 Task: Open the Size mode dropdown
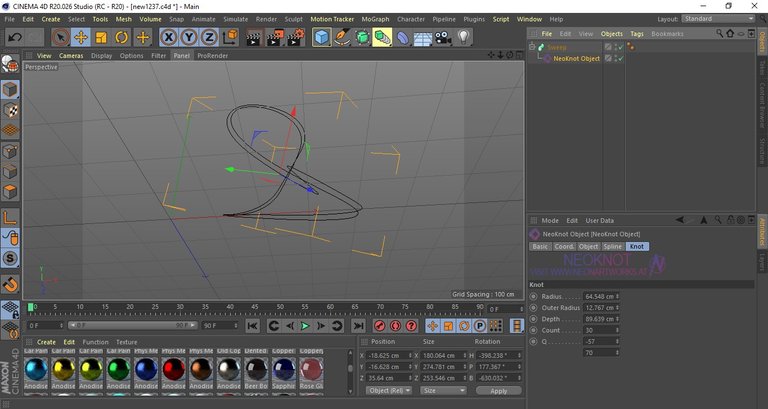point(443,390)
